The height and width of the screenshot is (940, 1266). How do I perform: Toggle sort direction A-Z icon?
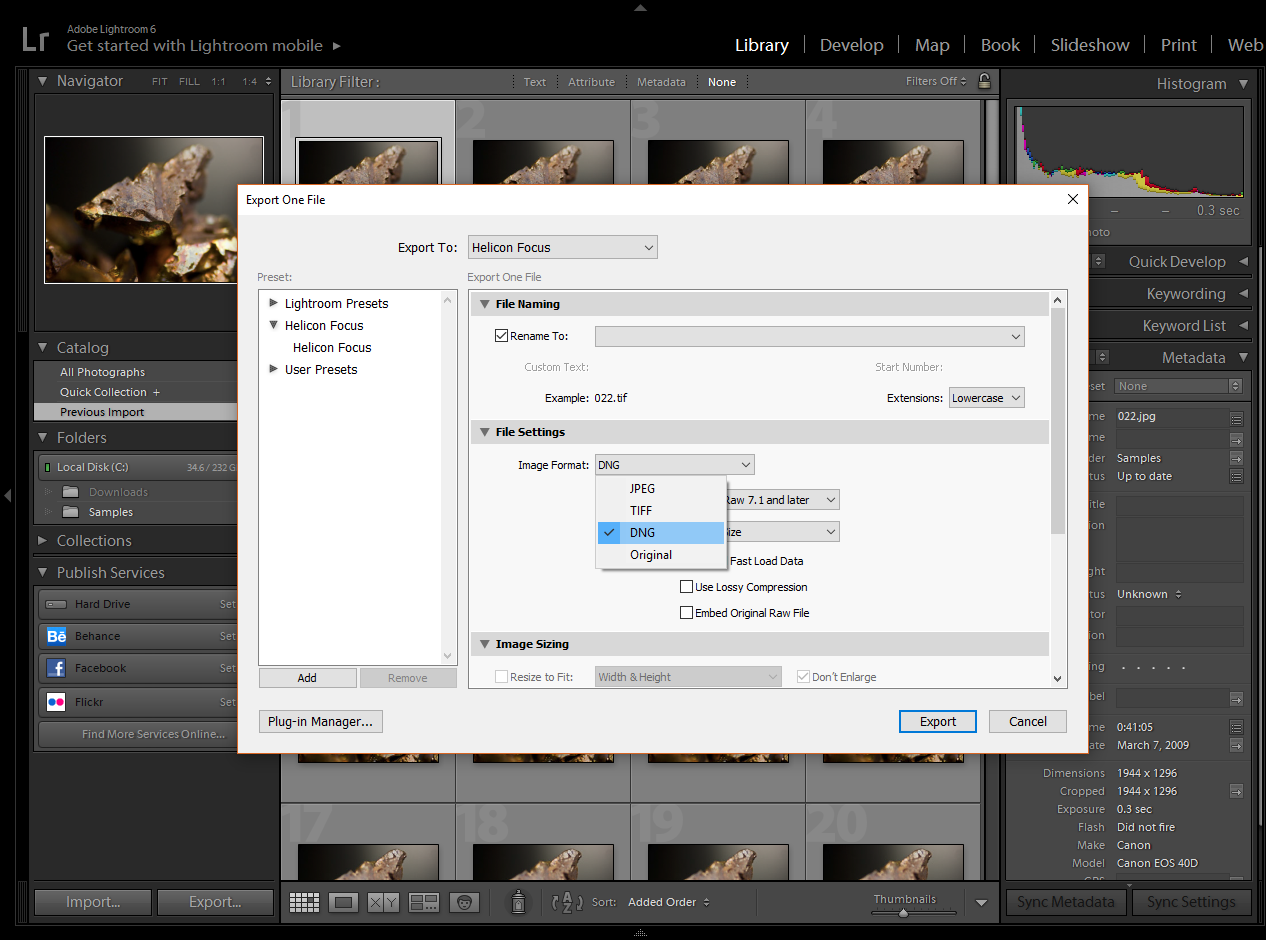(x=567, y=902)
